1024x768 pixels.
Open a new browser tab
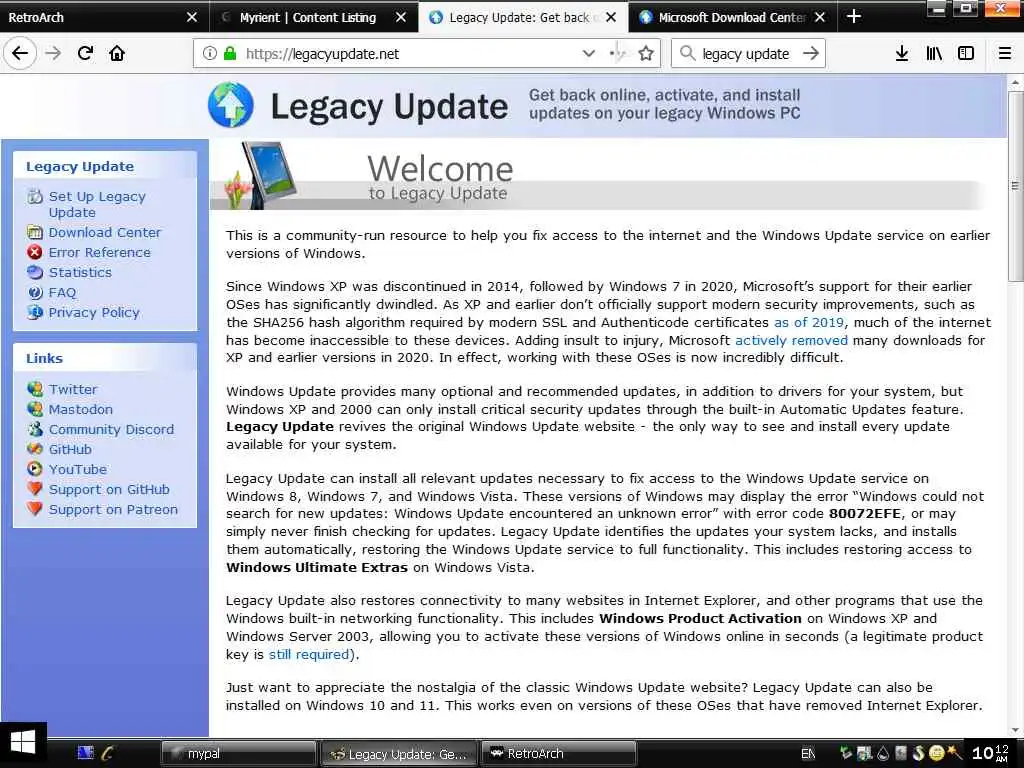[x=854, y=17]
